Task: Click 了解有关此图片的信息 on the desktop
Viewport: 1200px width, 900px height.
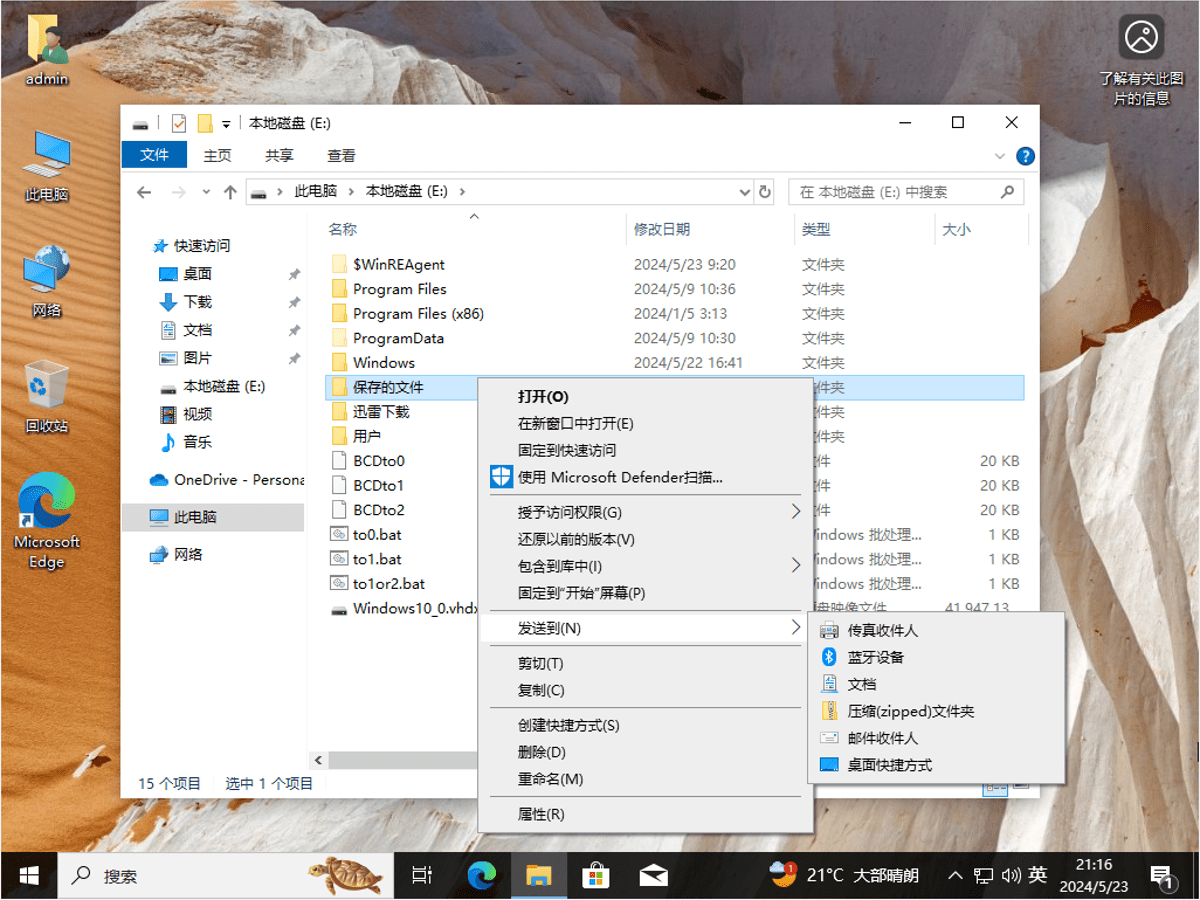Action: [x=1142, y=38]
